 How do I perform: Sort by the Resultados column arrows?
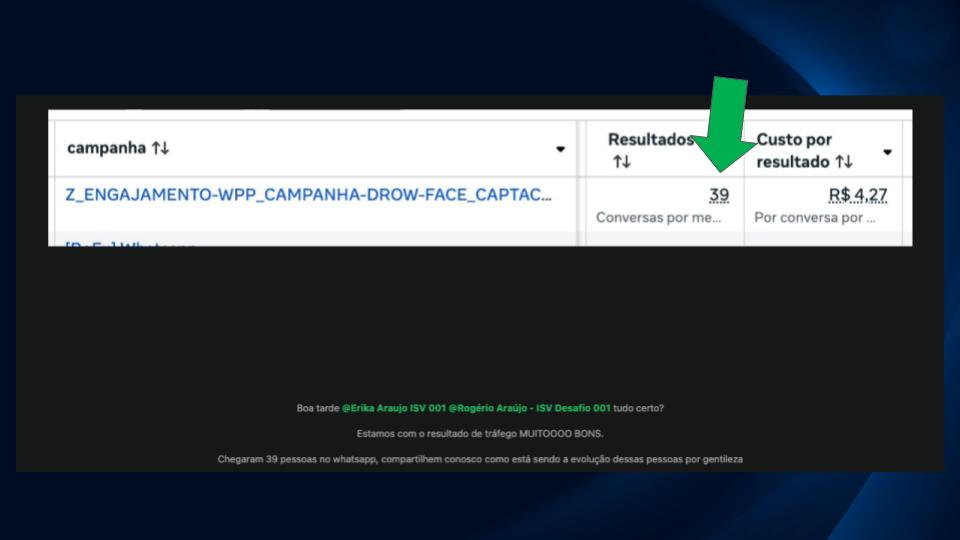(x=622, y=162)
